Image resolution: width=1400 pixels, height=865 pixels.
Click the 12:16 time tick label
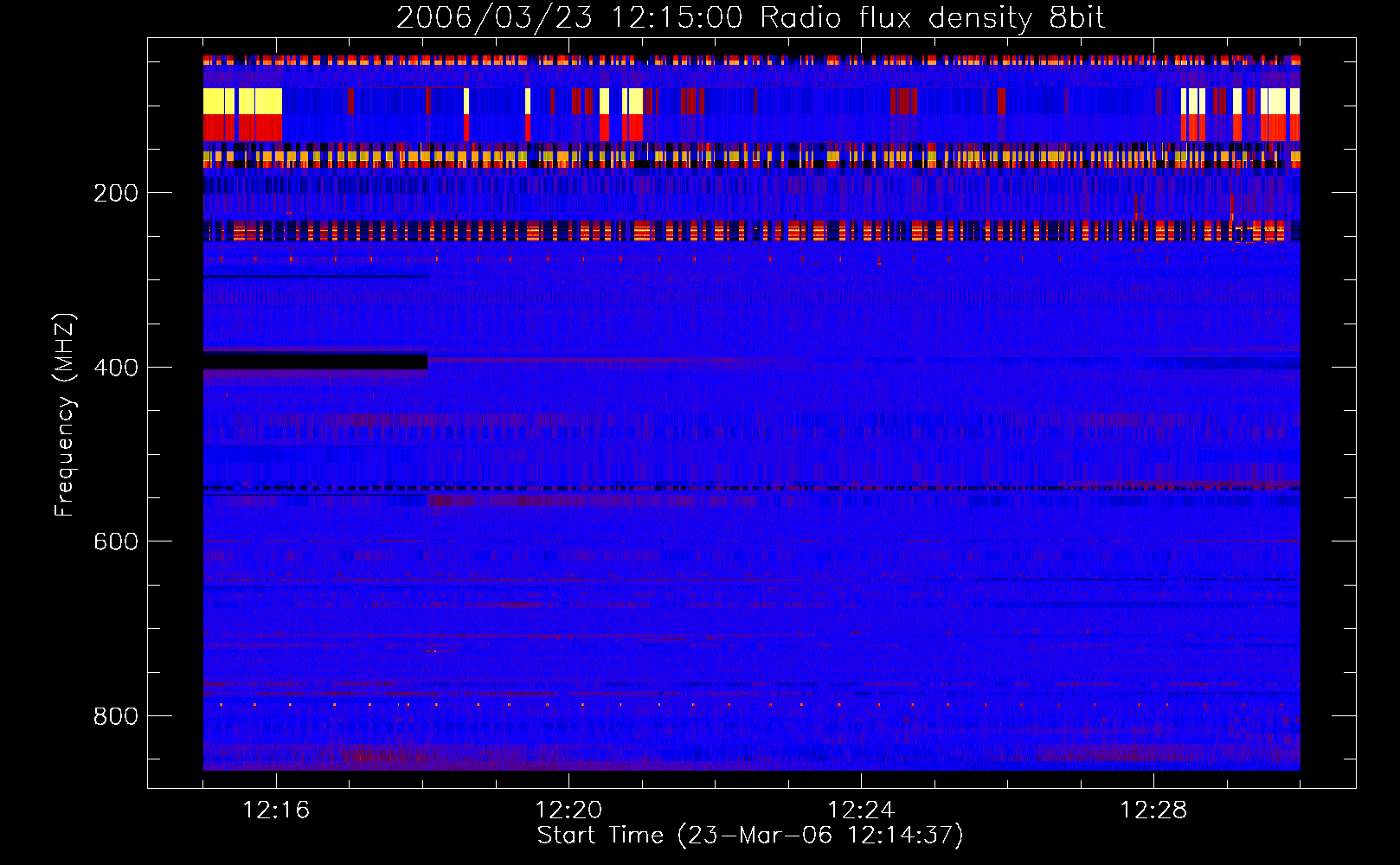[276, 811]
